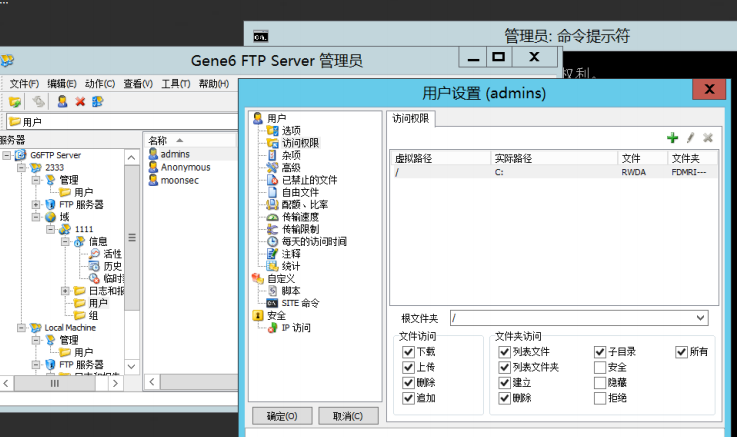Click the remove gray X access icon
This screenshot has width=750, height=437.
(x=708, y=138)
